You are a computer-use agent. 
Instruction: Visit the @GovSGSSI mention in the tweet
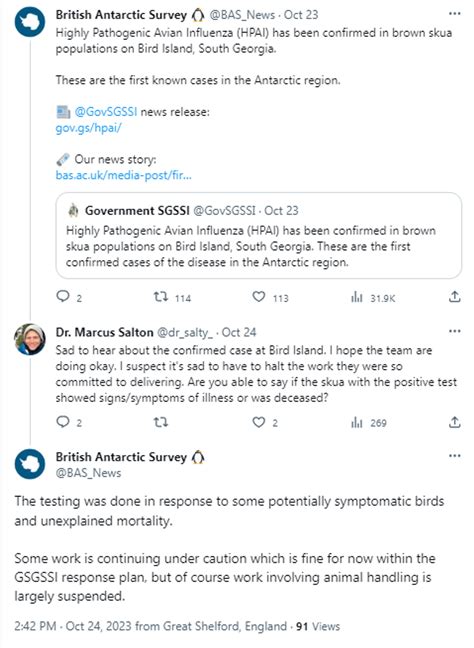pos(106,112)
